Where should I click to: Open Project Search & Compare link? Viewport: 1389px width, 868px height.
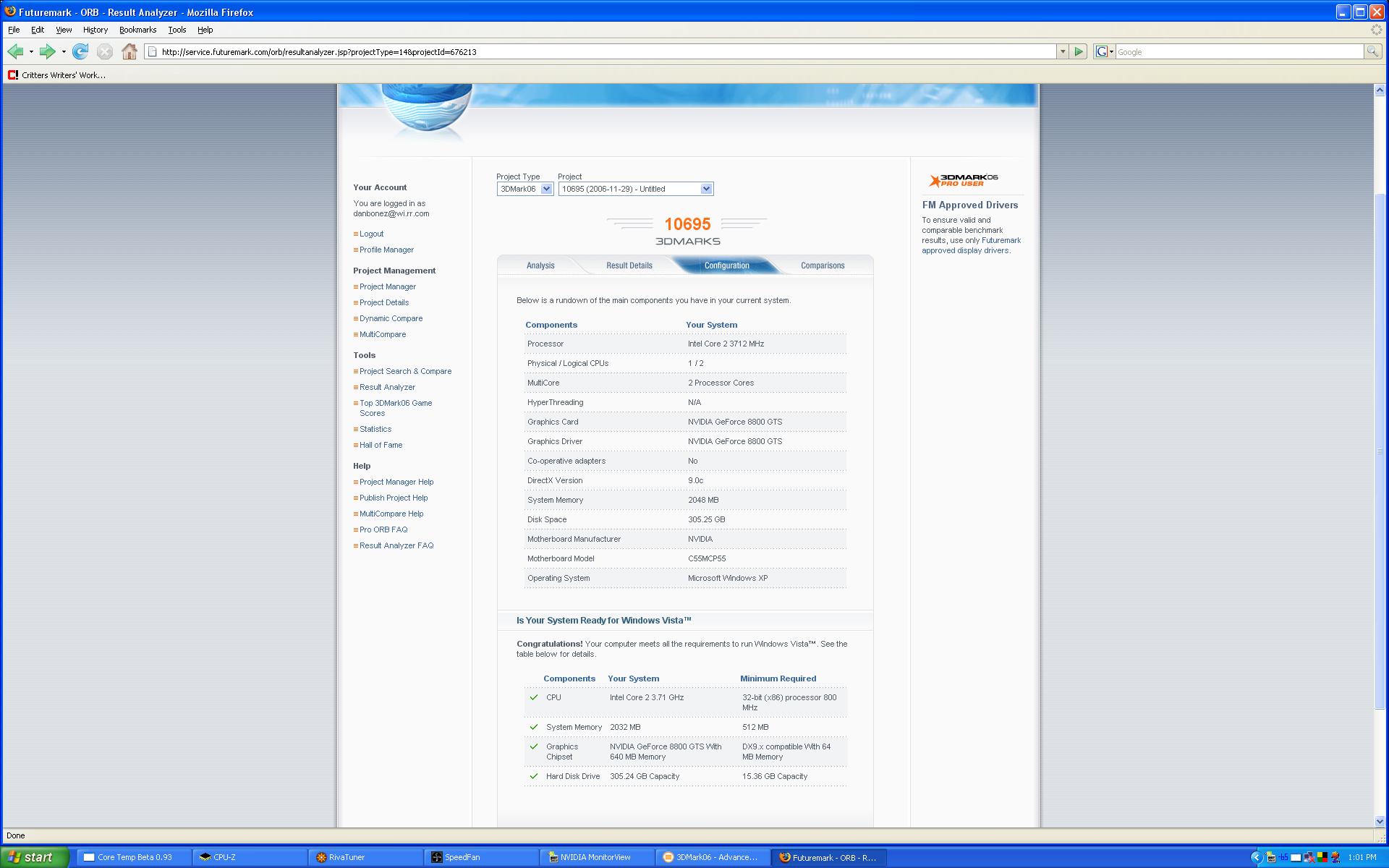point(406,371)
